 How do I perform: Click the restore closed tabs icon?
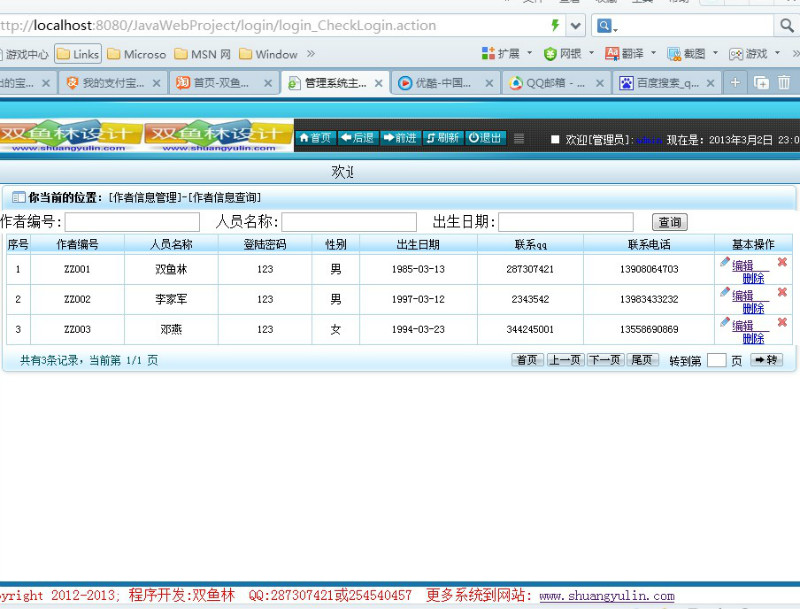761,83
